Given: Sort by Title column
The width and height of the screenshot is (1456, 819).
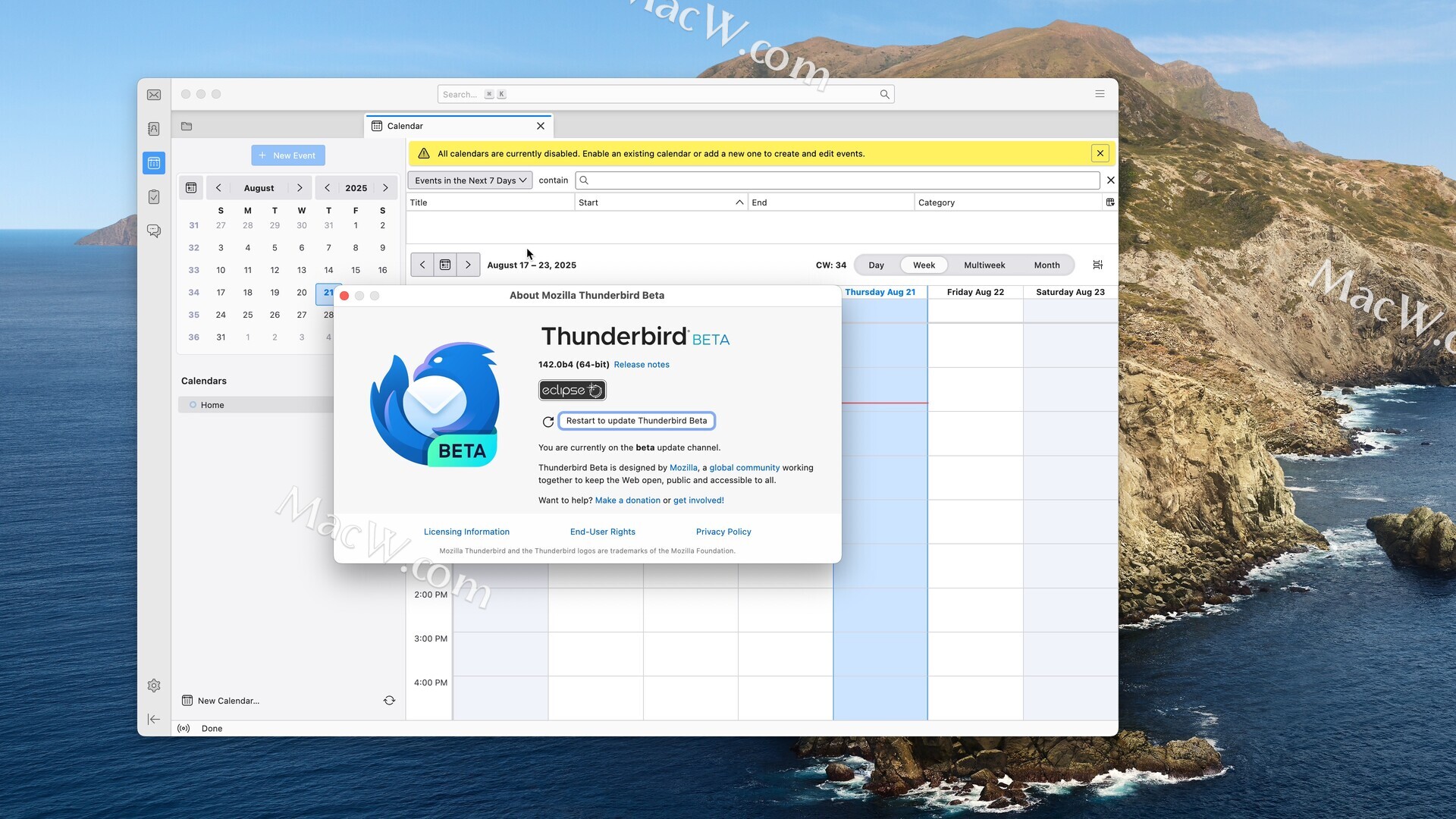Looking at the screenshot, I should click(491, 202).
